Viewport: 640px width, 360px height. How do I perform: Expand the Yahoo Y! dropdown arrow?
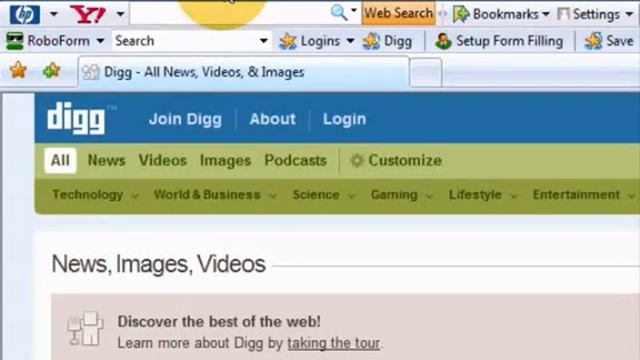click(x=120, y=14)
